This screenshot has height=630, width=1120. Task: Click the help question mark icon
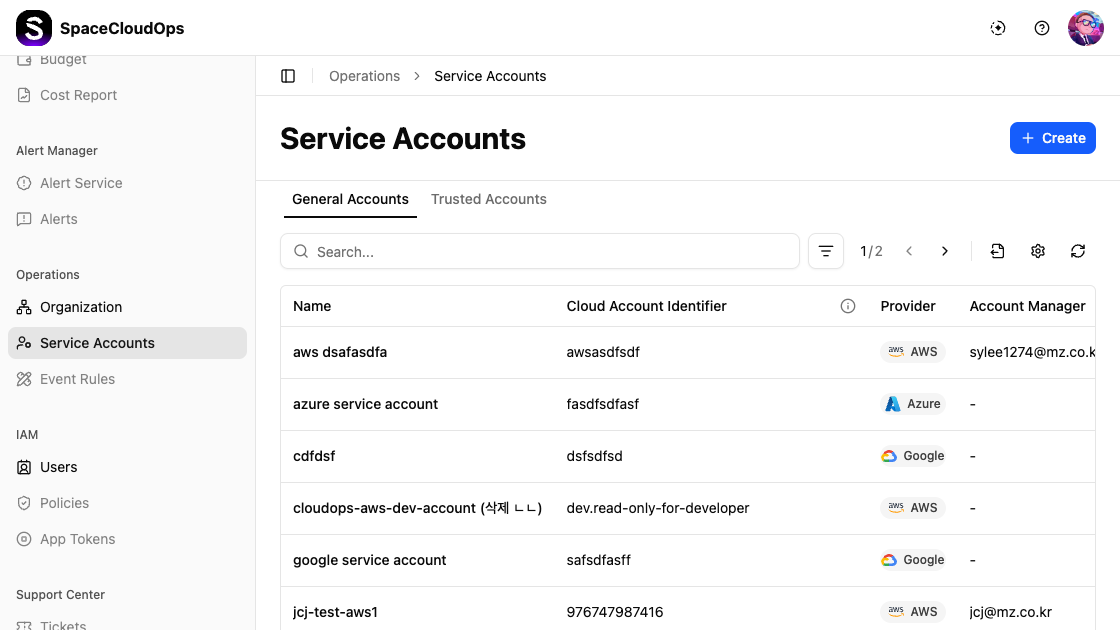pos(1041,28)
